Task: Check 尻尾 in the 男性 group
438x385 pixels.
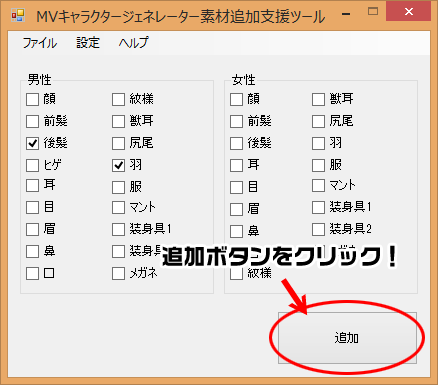Action: click(x=118, y=143)
